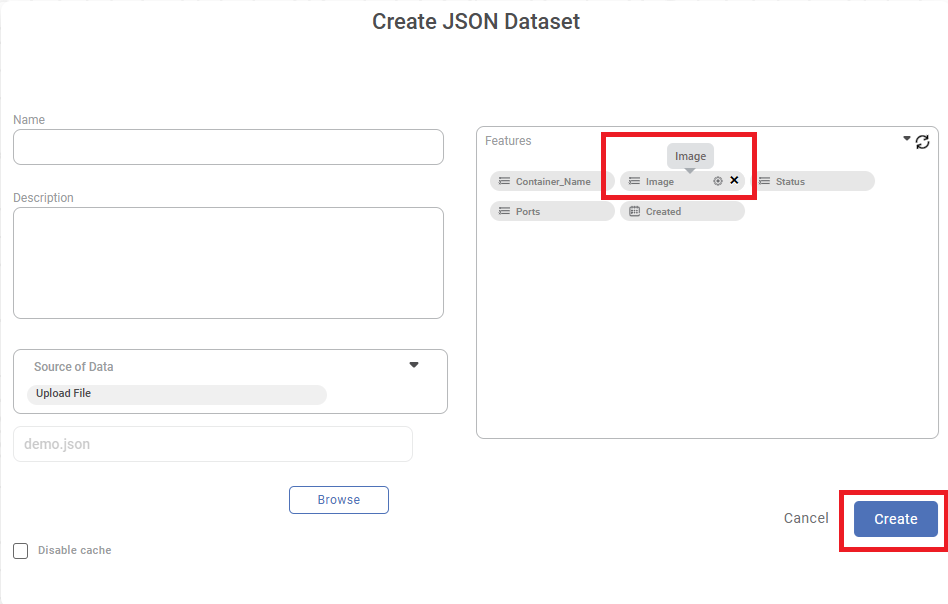This screenshot has height=604, width=948.
Task: Click the list icon on the Status chip
Action: [764, 181]
